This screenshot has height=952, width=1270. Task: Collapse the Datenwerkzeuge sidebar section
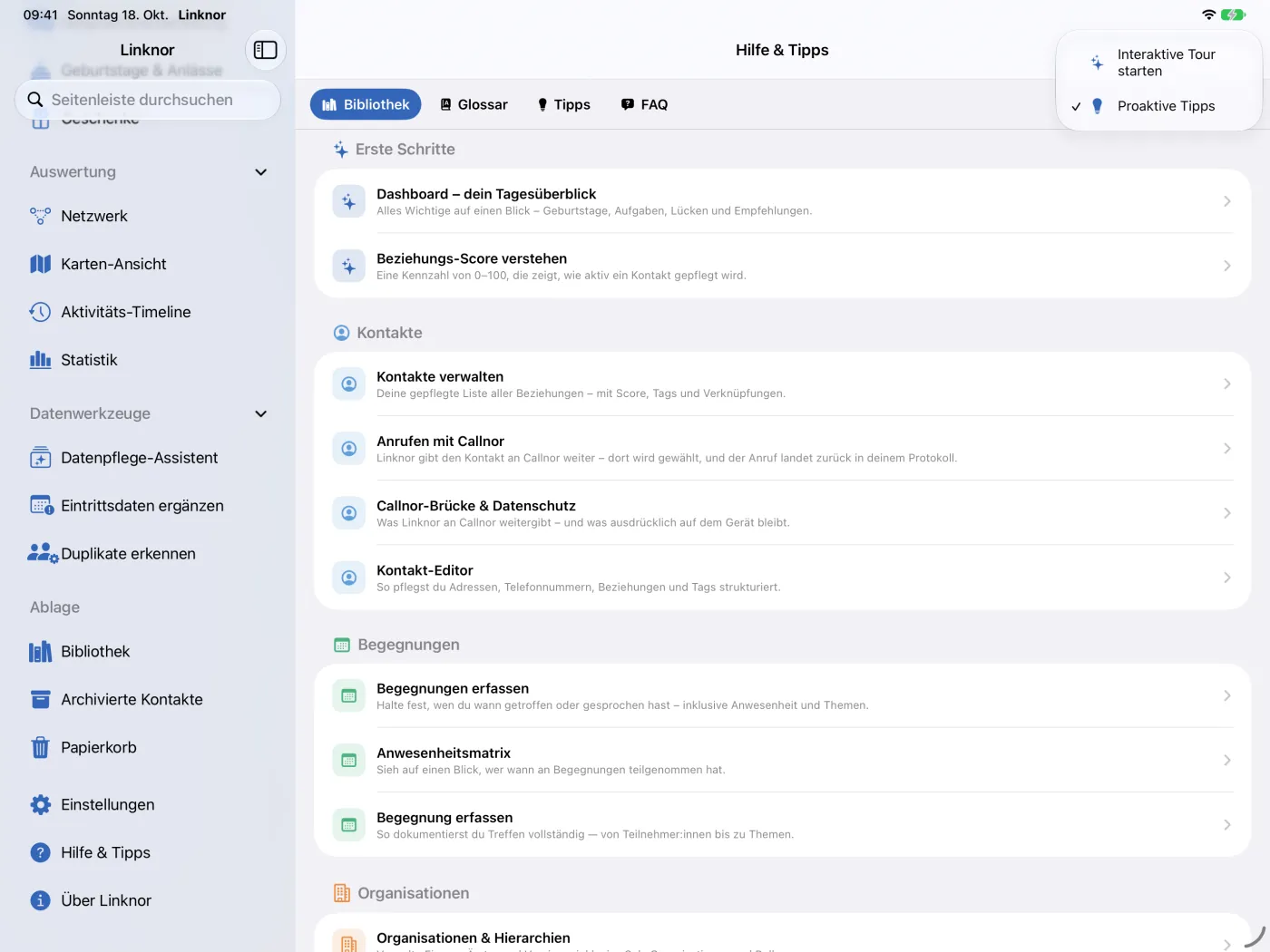[x=261, y=413]
